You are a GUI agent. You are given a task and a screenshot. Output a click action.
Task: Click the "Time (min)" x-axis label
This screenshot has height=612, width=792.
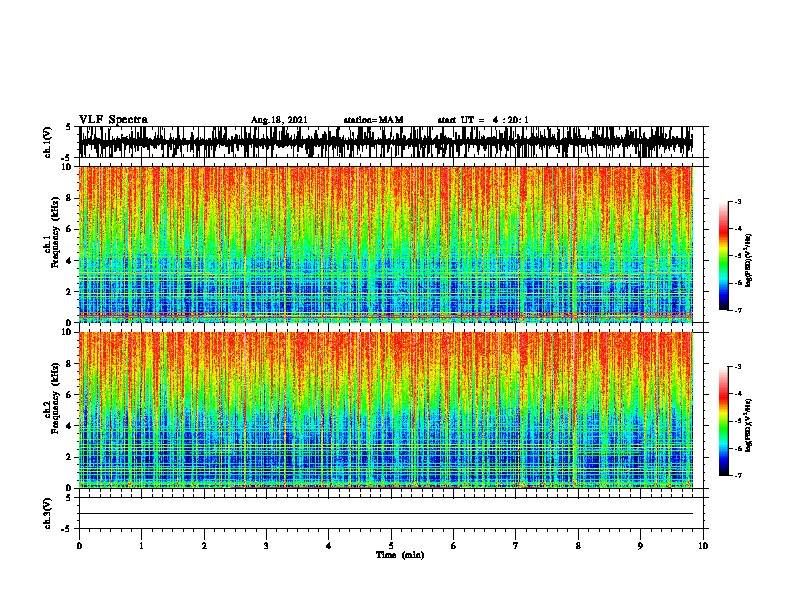(x=400, y=555)
